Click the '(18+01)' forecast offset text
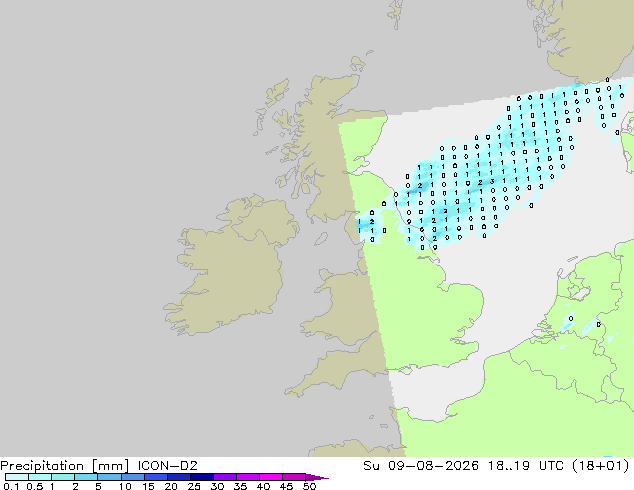 (601, 466)
